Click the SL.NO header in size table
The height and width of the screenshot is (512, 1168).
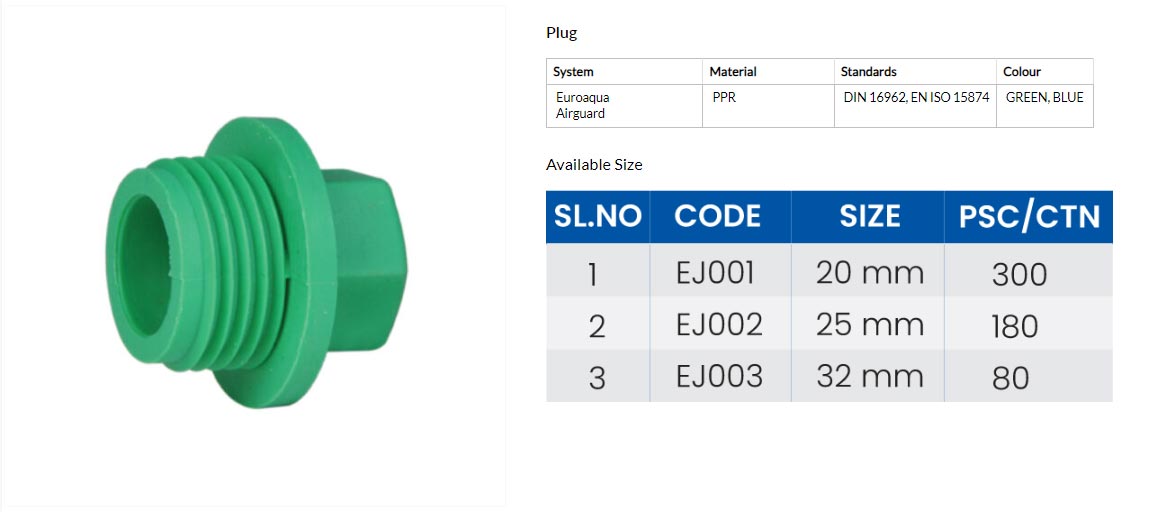[597, 217]
